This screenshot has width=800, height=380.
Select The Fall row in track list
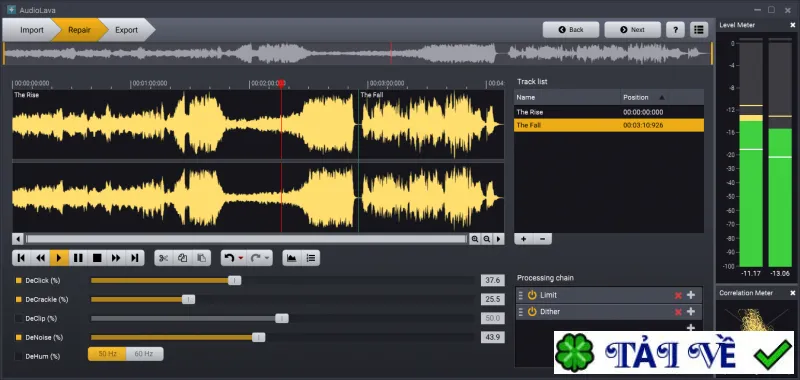[x=609, y=125]
